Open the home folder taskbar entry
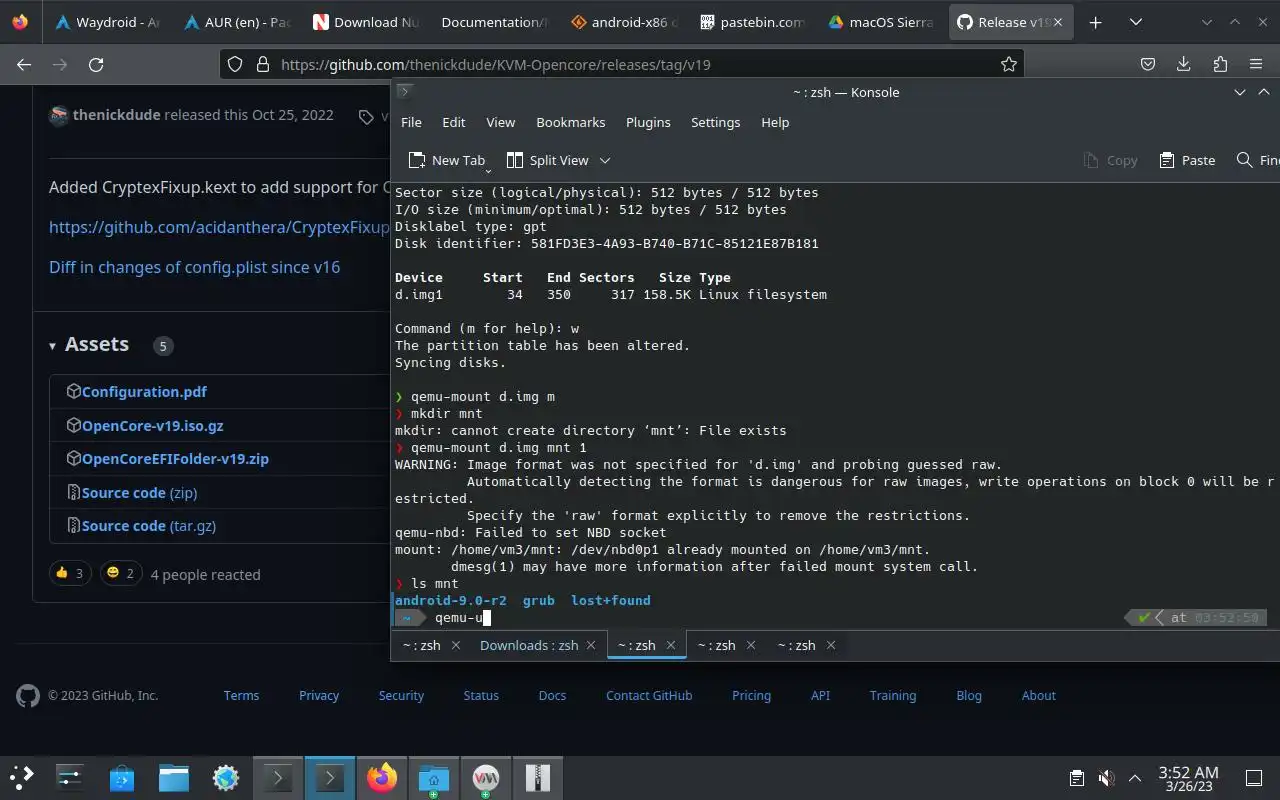 (x=434, y=777)
